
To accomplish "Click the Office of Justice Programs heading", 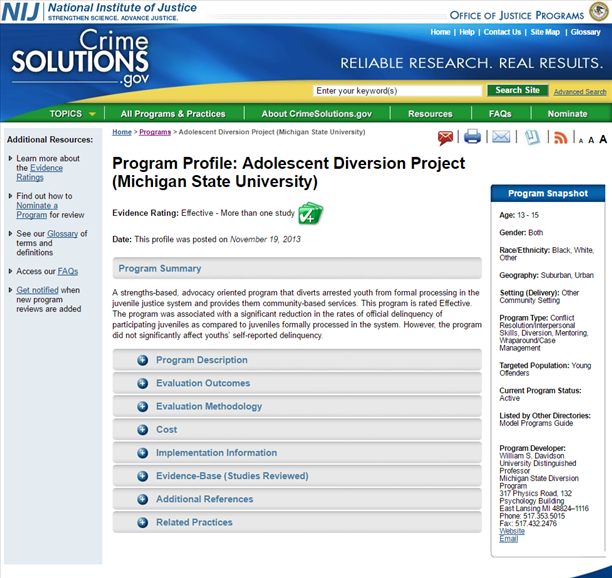I will [x=517, y=15].
